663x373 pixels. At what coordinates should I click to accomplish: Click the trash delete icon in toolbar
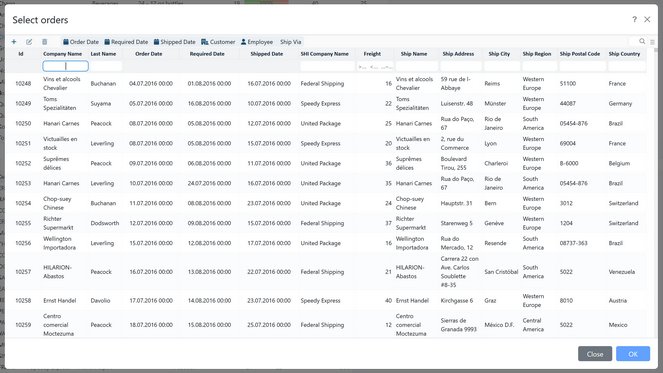44,42
